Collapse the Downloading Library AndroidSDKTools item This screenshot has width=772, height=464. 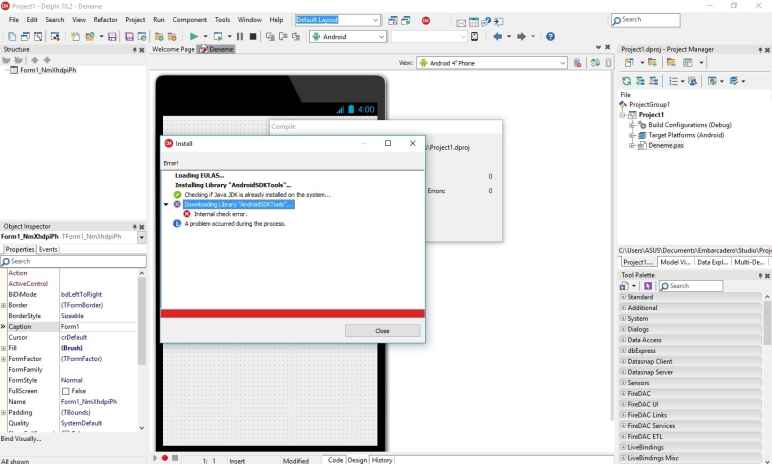click(x=166, y=204)
